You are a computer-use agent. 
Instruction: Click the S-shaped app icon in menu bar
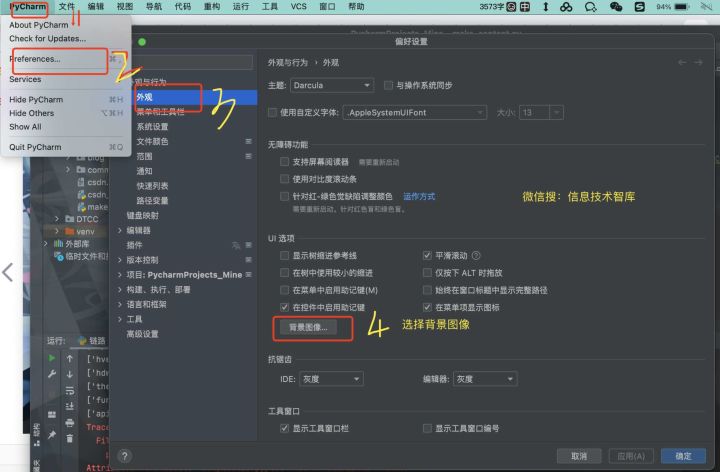[640, 6]
